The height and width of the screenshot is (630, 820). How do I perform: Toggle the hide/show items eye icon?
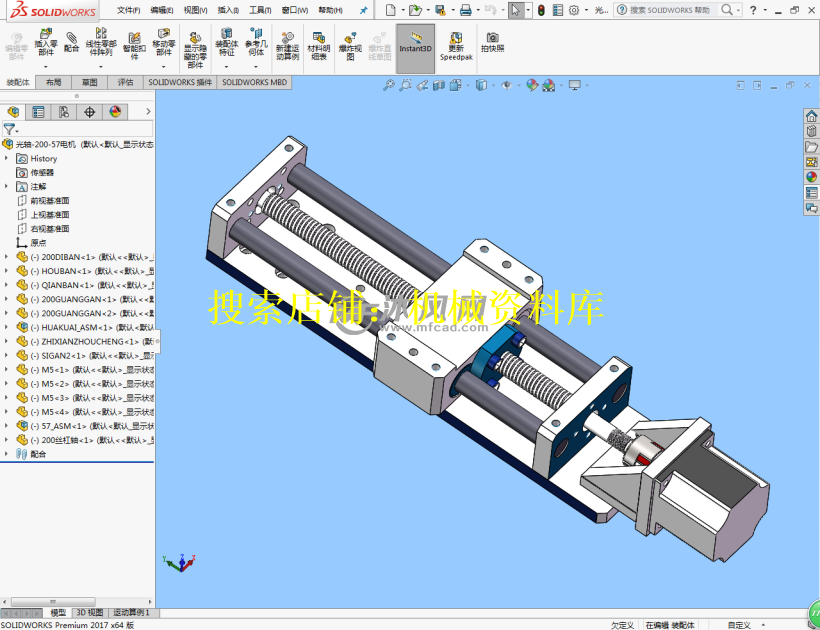[508, 85]
